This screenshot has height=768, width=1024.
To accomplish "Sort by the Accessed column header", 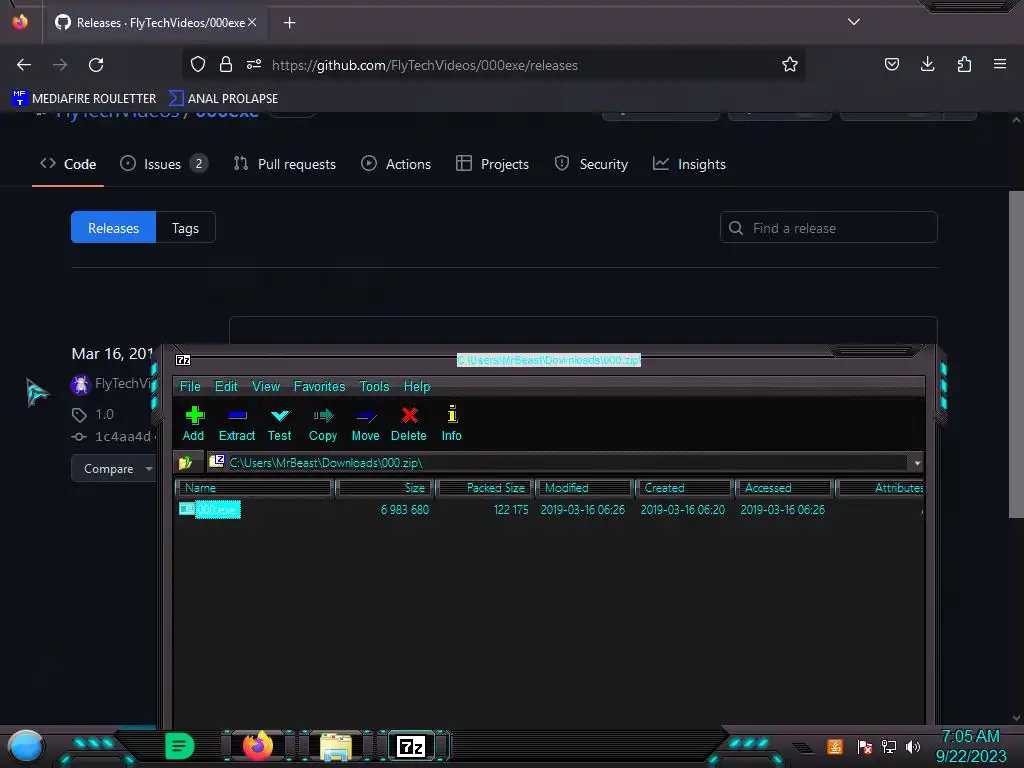I will click(784, 488).
